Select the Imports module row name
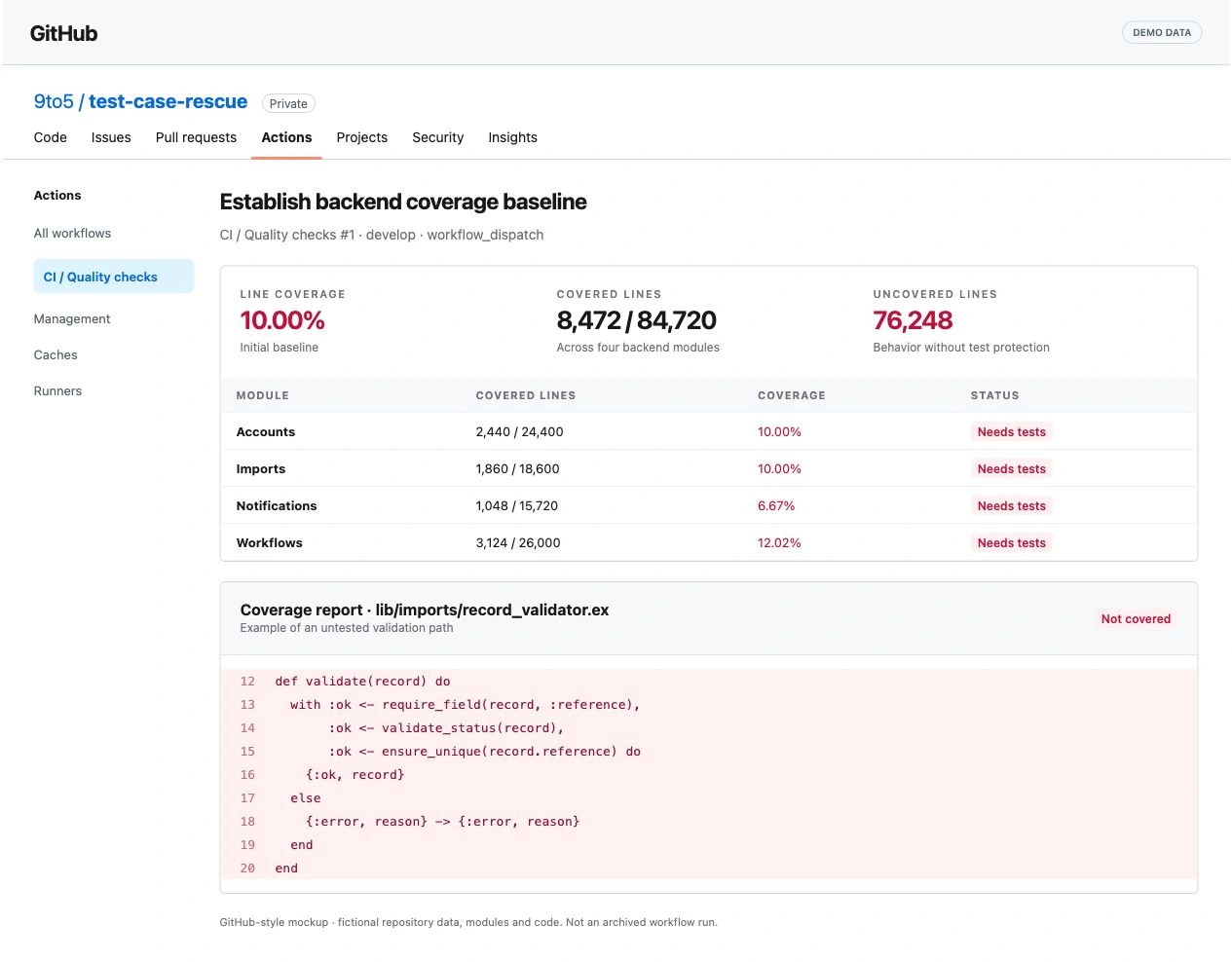 point(261,468)
